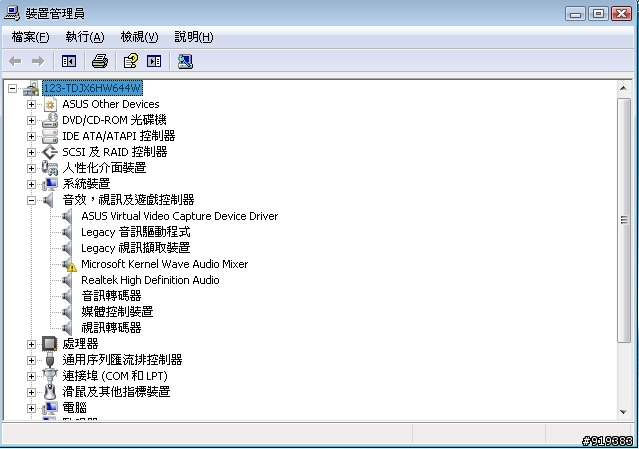The width and height of the screenshot is (639, 449).
Task: Select the 音訊轉碼器 entry
Action: point(111,296)
